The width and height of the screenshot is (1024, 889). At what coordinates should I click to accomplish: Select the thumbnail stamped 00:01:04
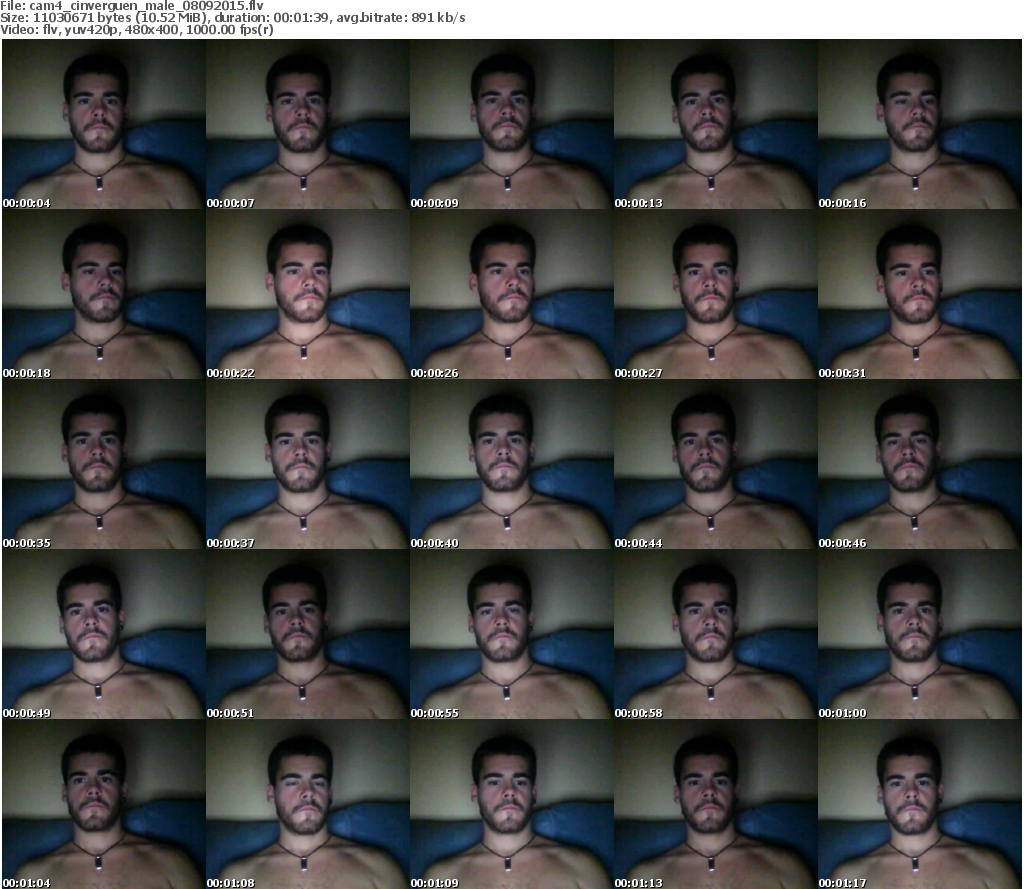click(x=104, y=804)
